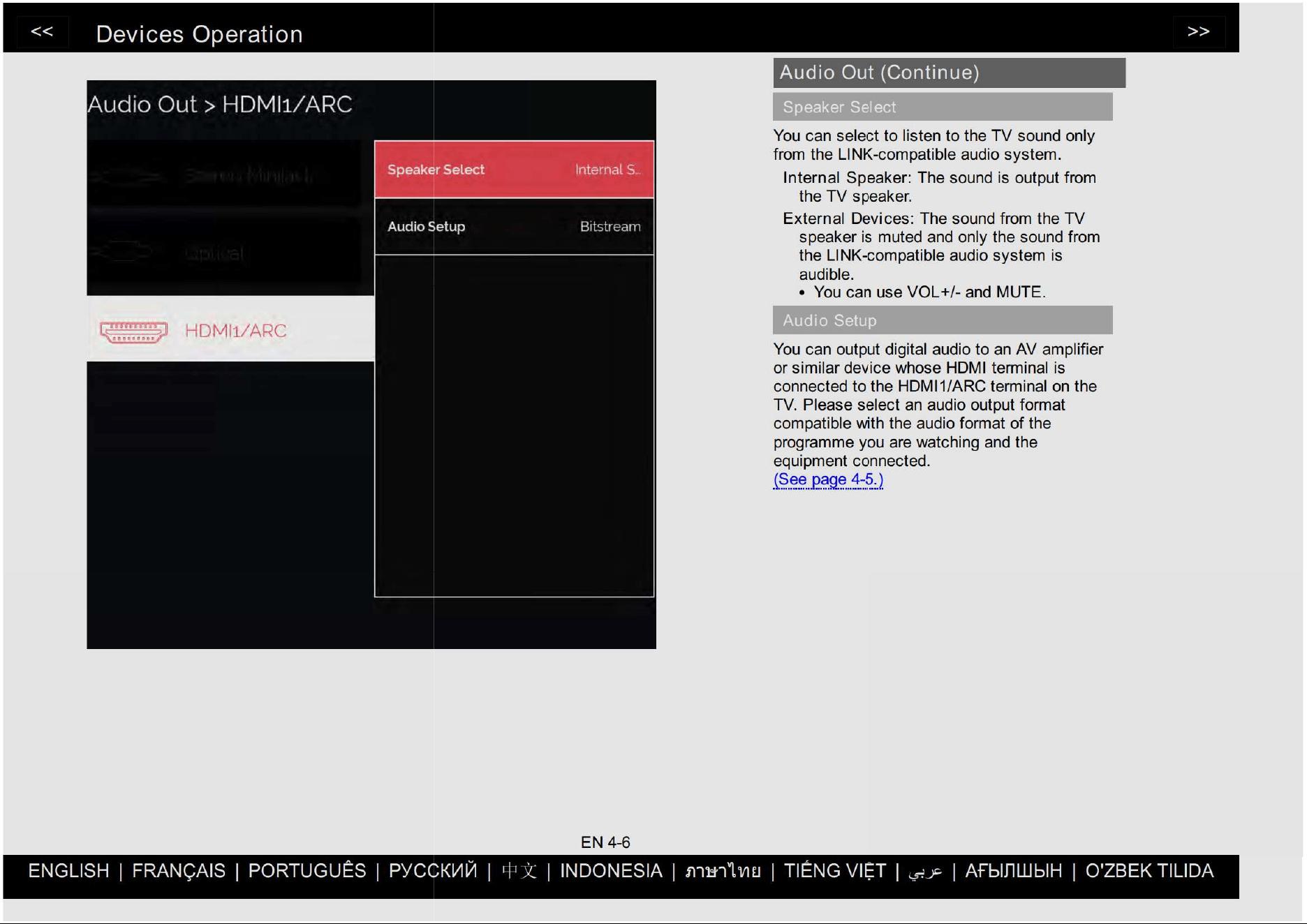
Task: Go to next page with >> button
Action: click(1198, 31)
